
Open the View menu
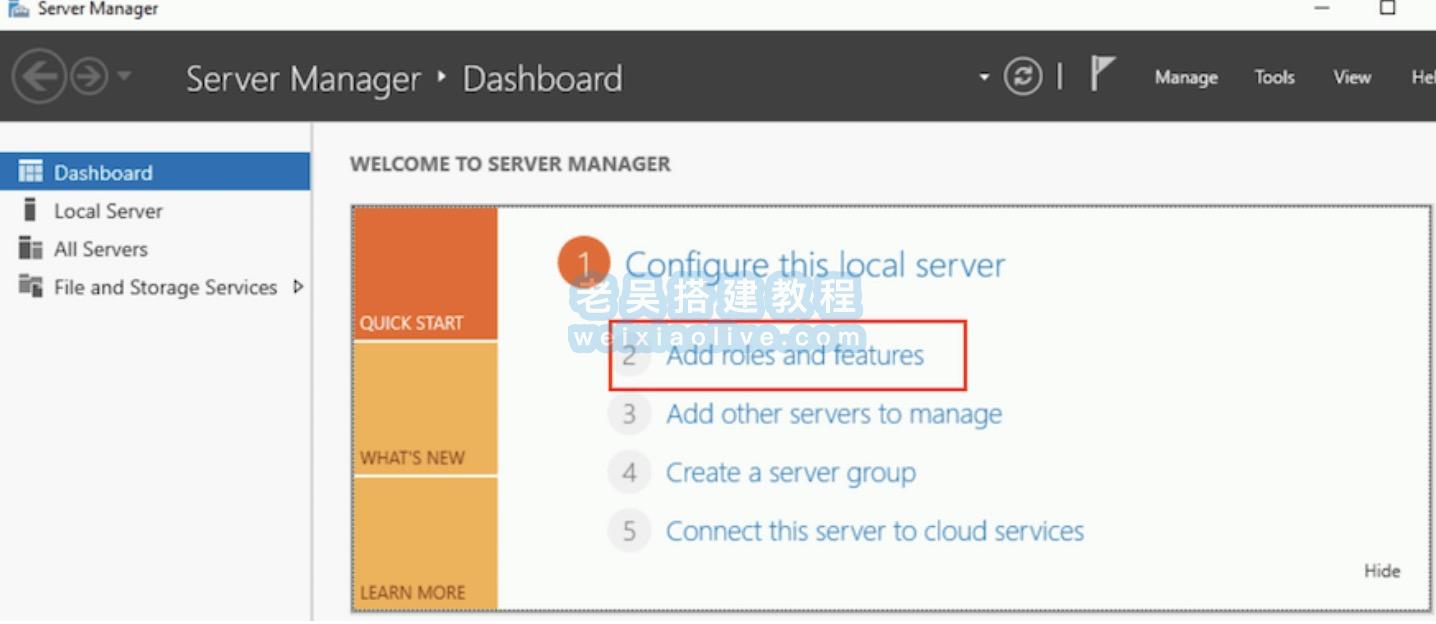pyautogui.click(x=1351, y=77)
